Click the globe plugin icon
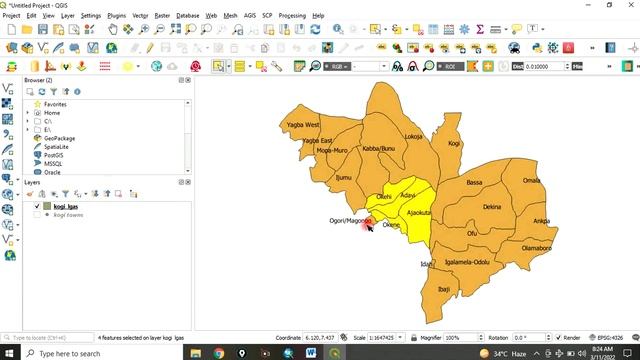This screenshot has width=640, height=360. click(x=156, y=66)
